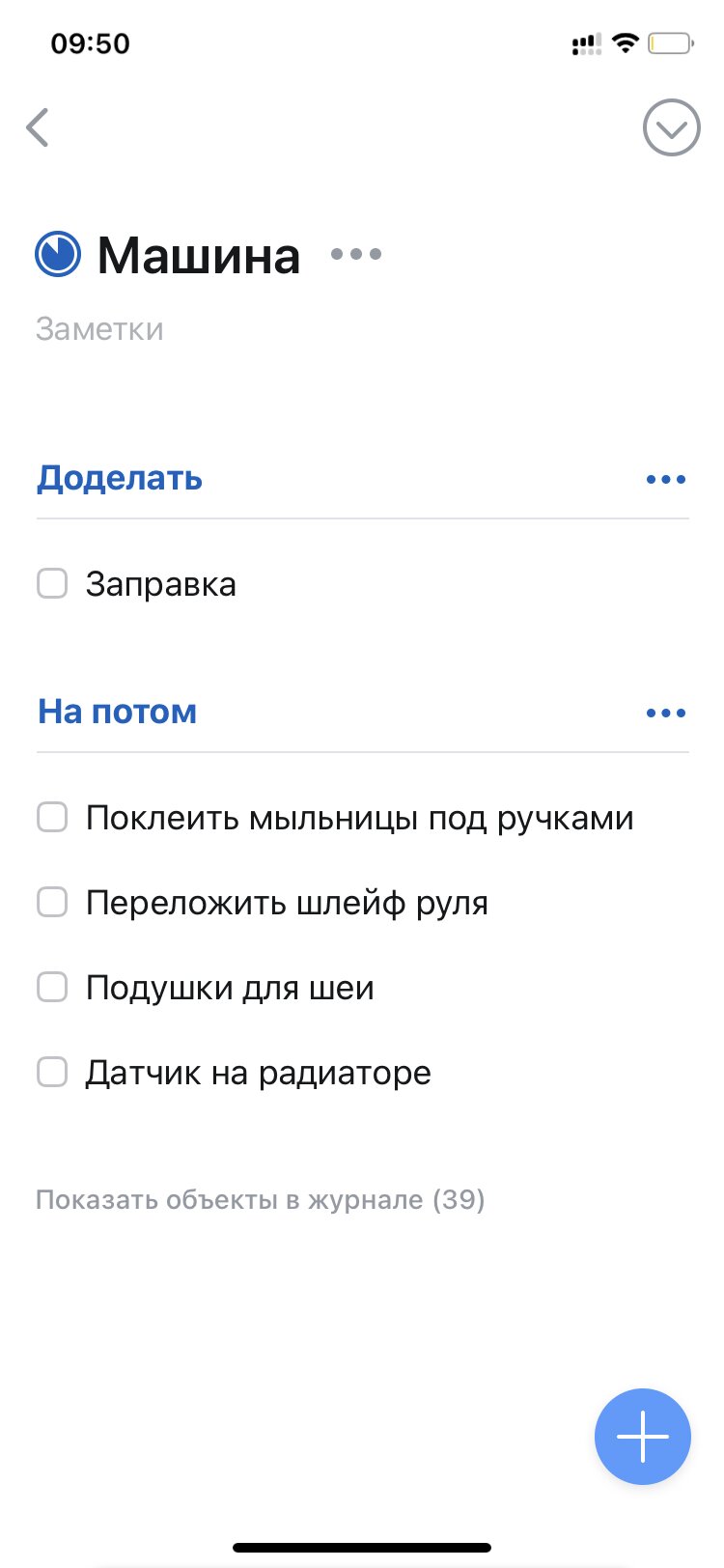
Task: Complete the Подушки для шеи checkbox
Action: coord(52,987)
